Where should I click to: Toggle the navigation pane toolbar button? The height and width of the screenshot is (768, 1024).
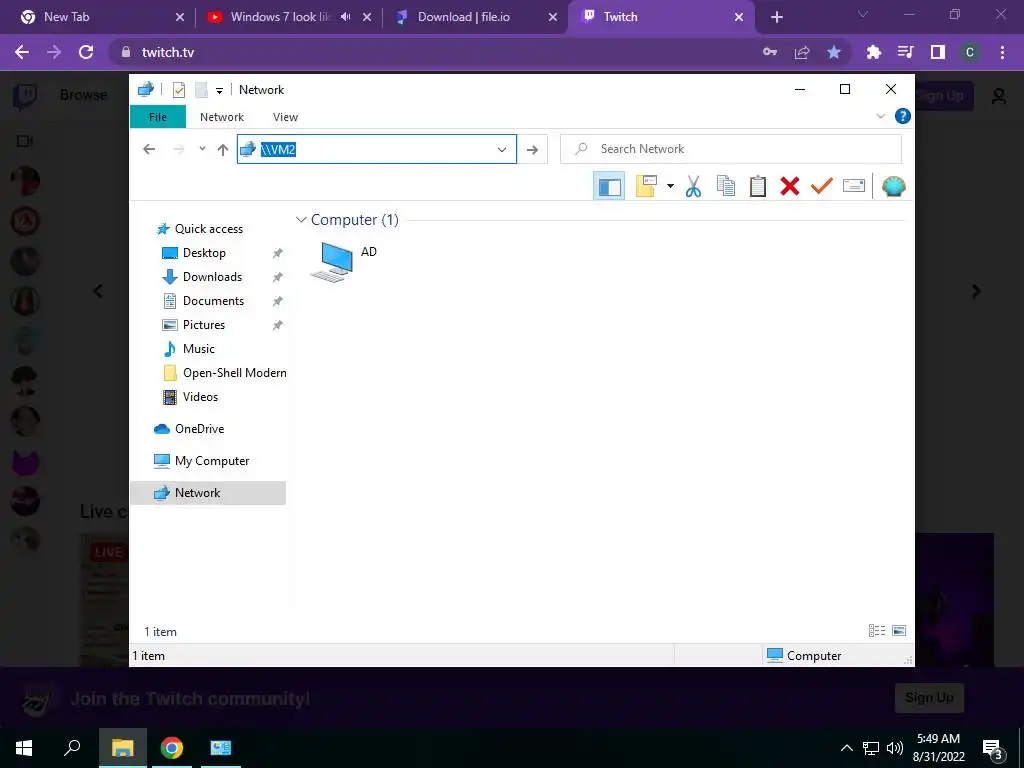pyautogui.click(x=609, y=187)
